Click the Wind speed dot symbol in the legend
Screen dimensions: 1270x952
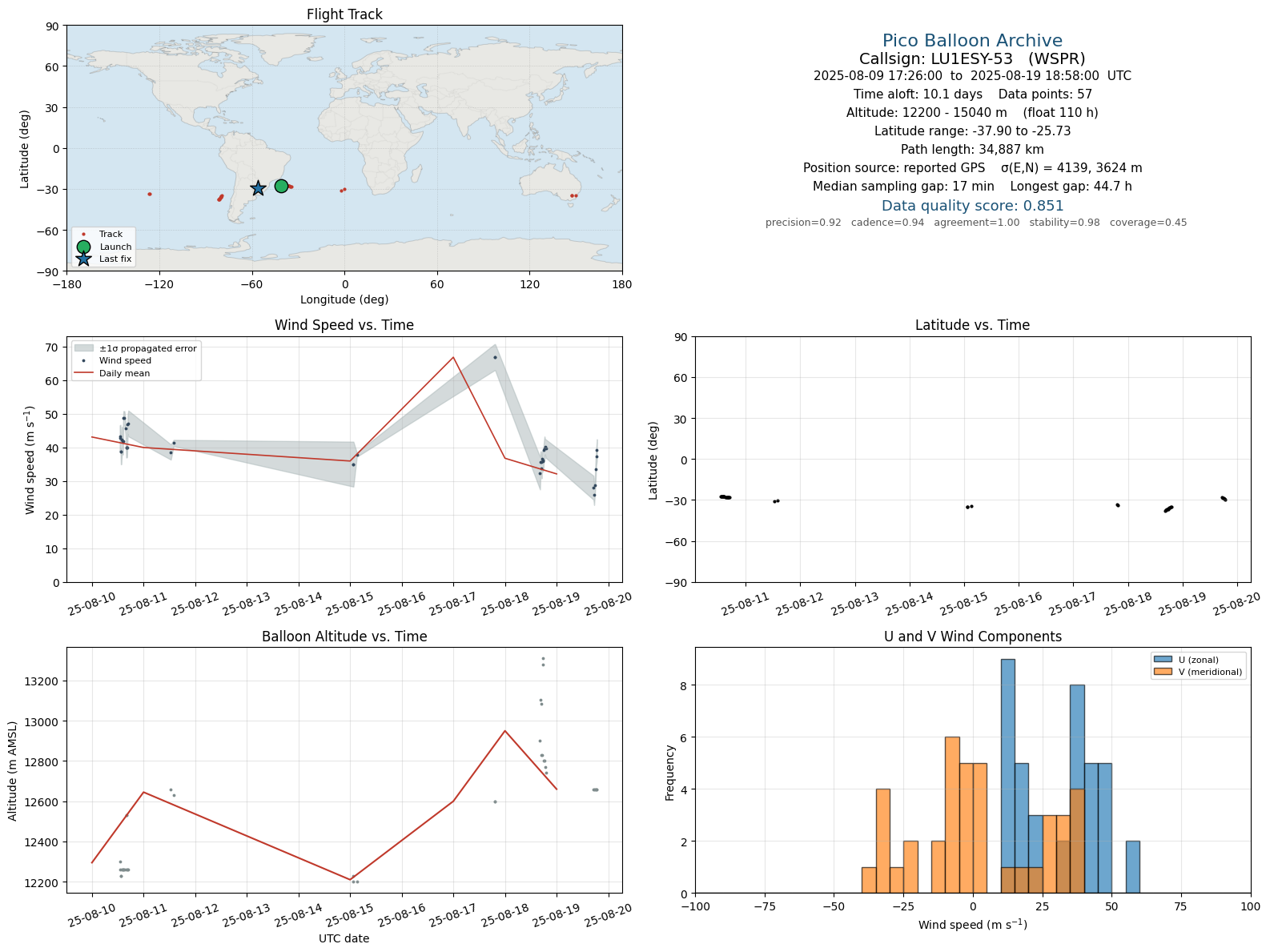(x=83, y=361)
